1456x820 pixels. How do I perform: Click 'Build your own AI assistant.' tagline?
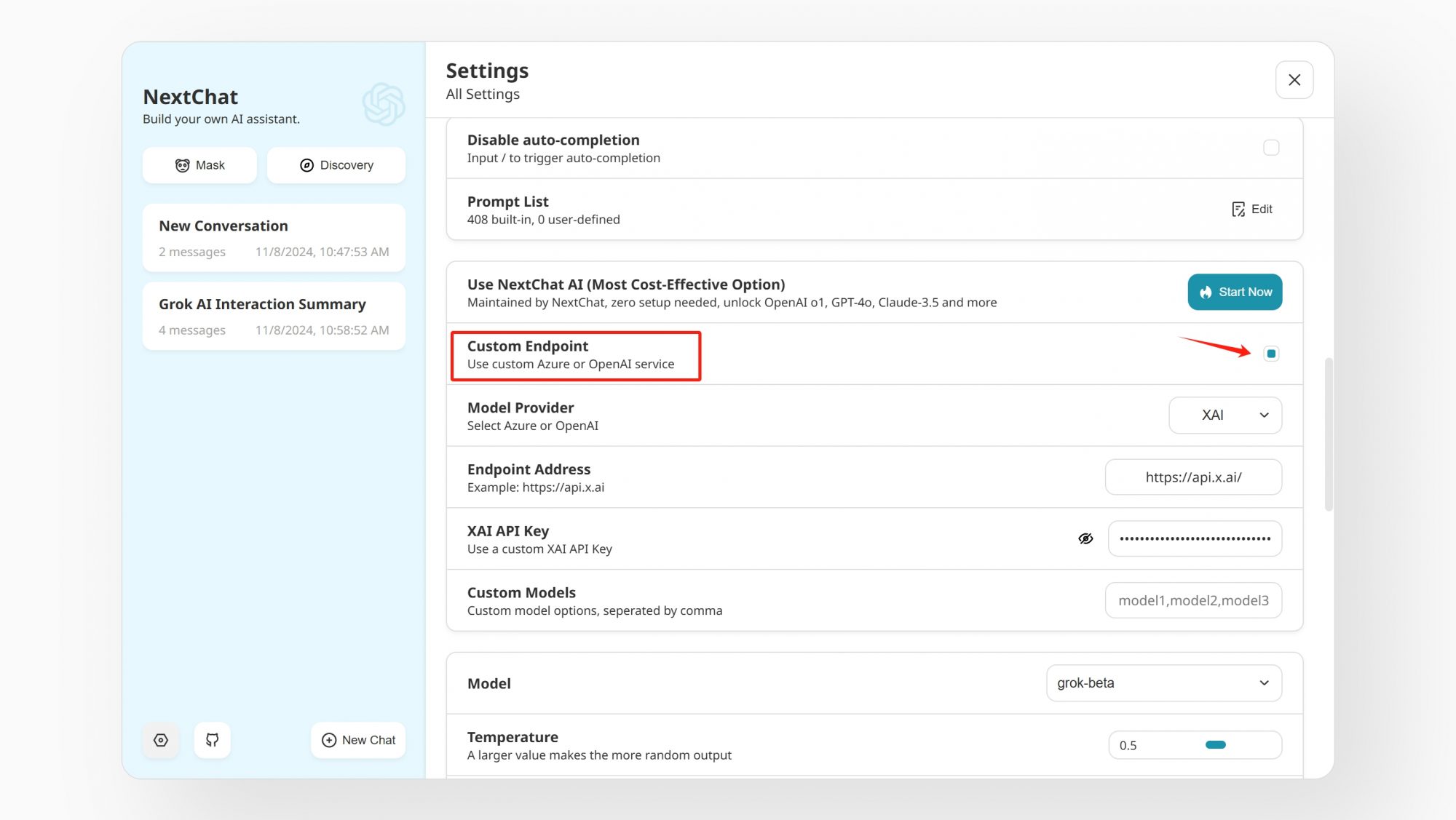tap(221, 119)
